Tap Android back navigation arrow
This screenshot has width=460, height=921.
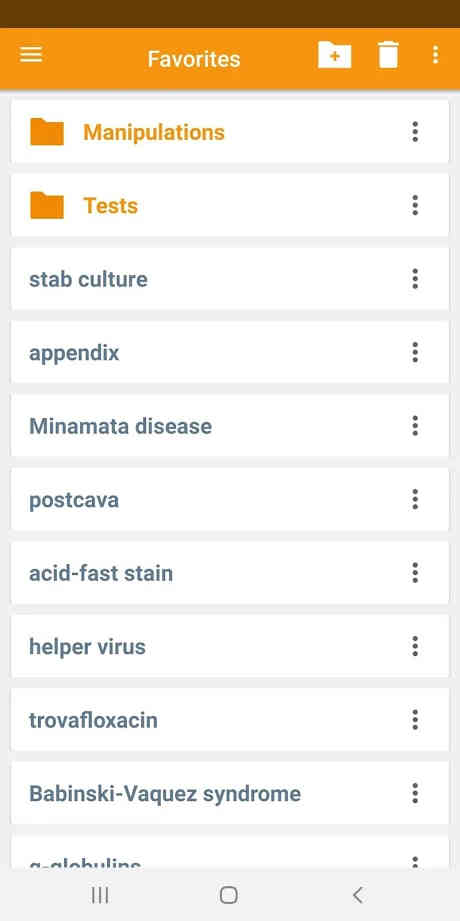click(357, 895)
